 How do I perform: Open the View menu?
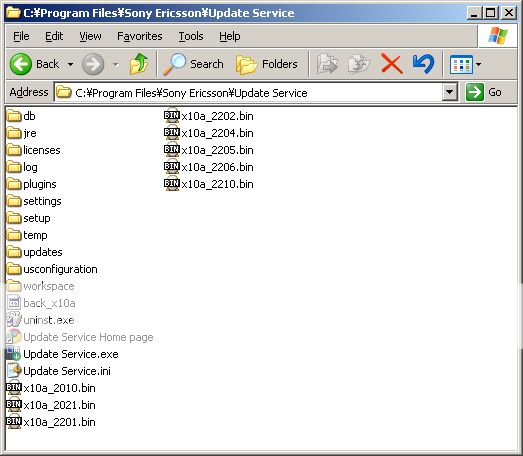(90, 36)
